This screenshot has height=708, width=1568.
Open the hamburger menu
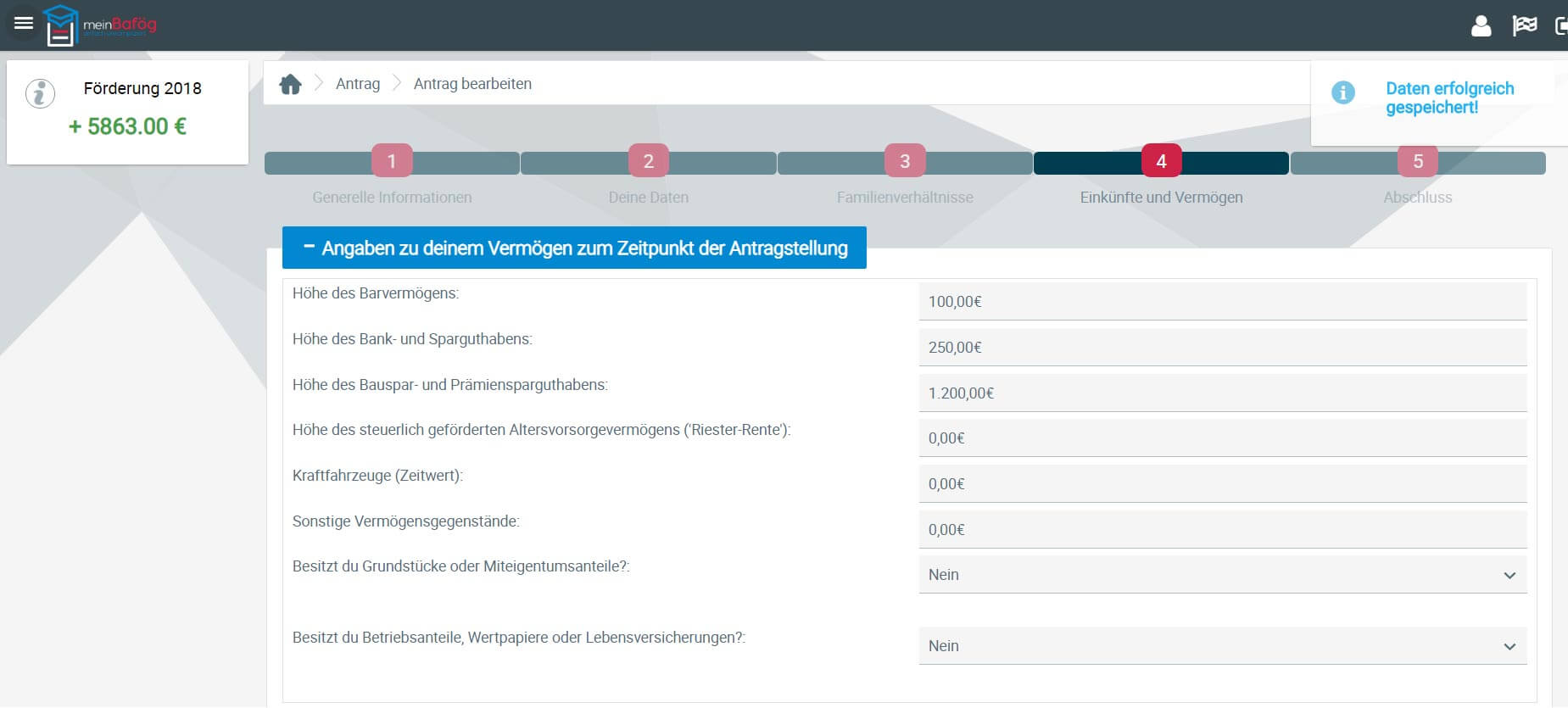pyautogui.click(x=24, y=24)
